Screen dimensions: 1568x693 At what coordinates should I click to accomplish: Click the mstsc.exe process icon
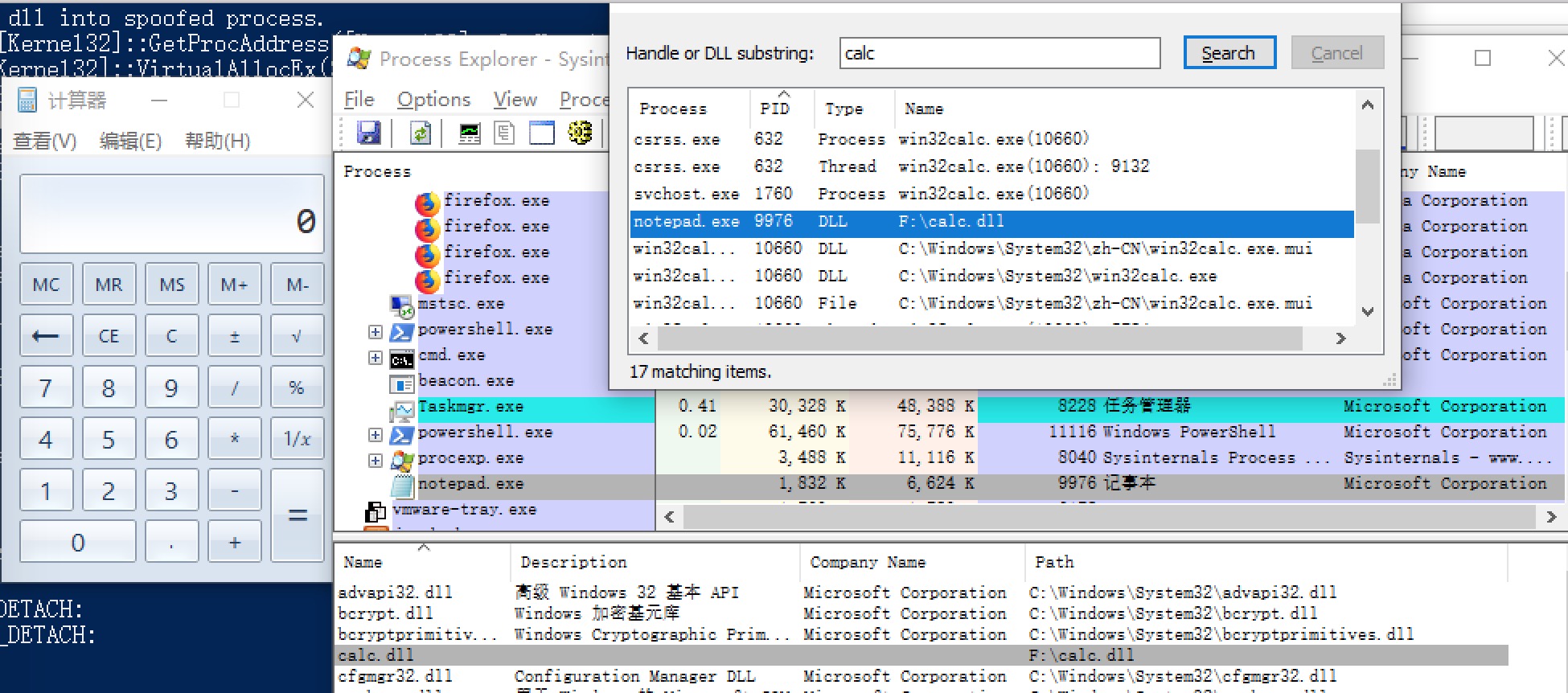click(x=401, y=305)
